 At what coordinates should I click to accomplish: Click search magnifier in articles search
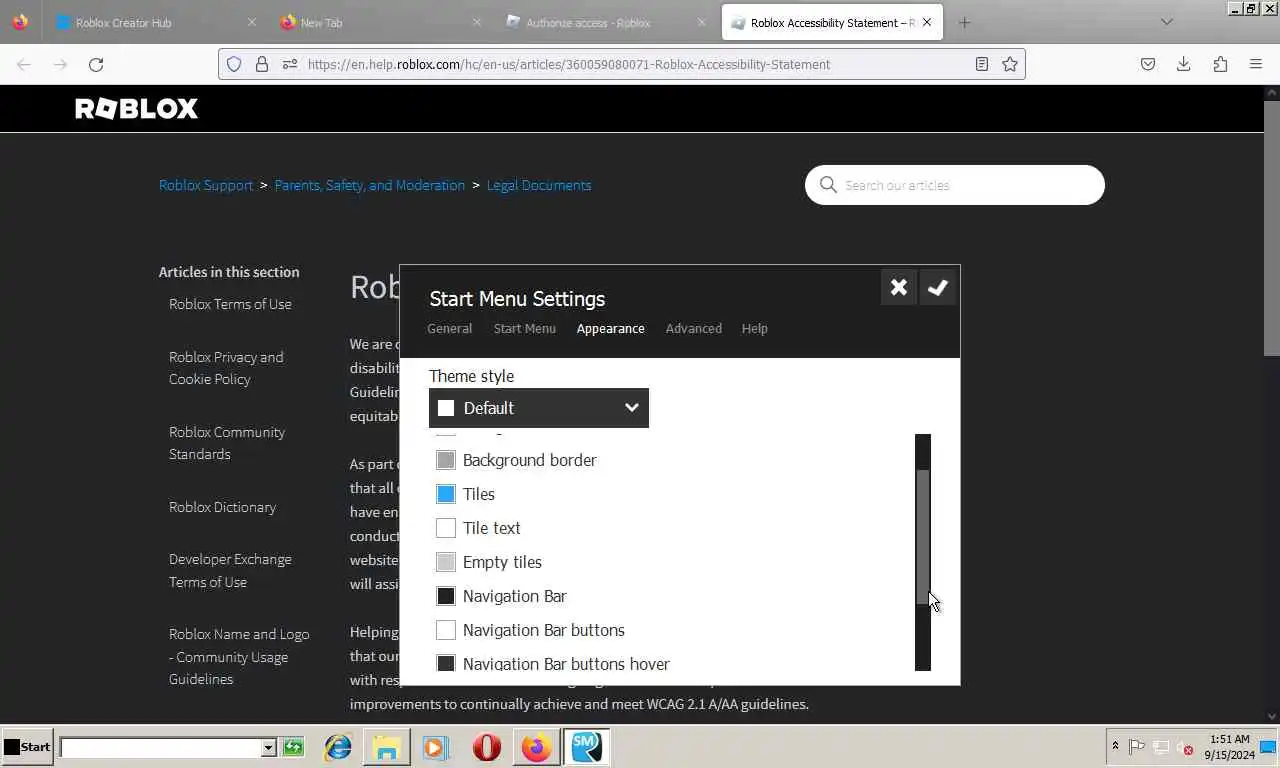point(828,185)
